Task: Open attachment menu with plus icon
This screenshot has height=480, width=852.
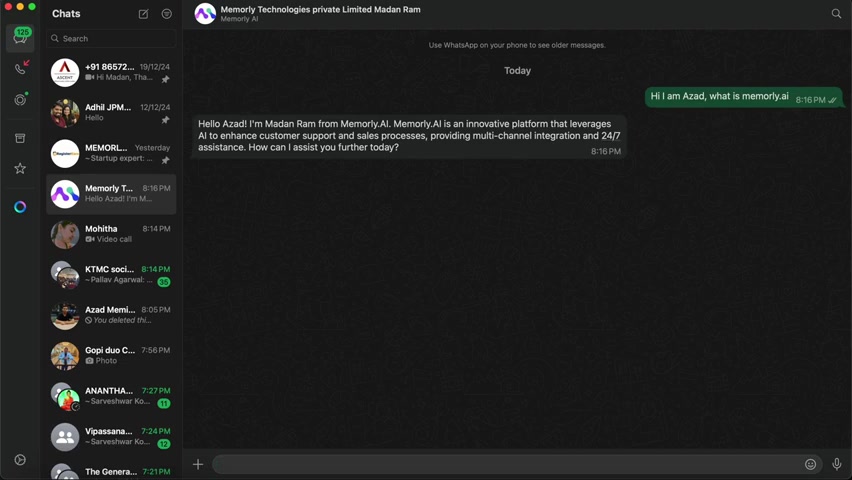Action: coord(198,464)
